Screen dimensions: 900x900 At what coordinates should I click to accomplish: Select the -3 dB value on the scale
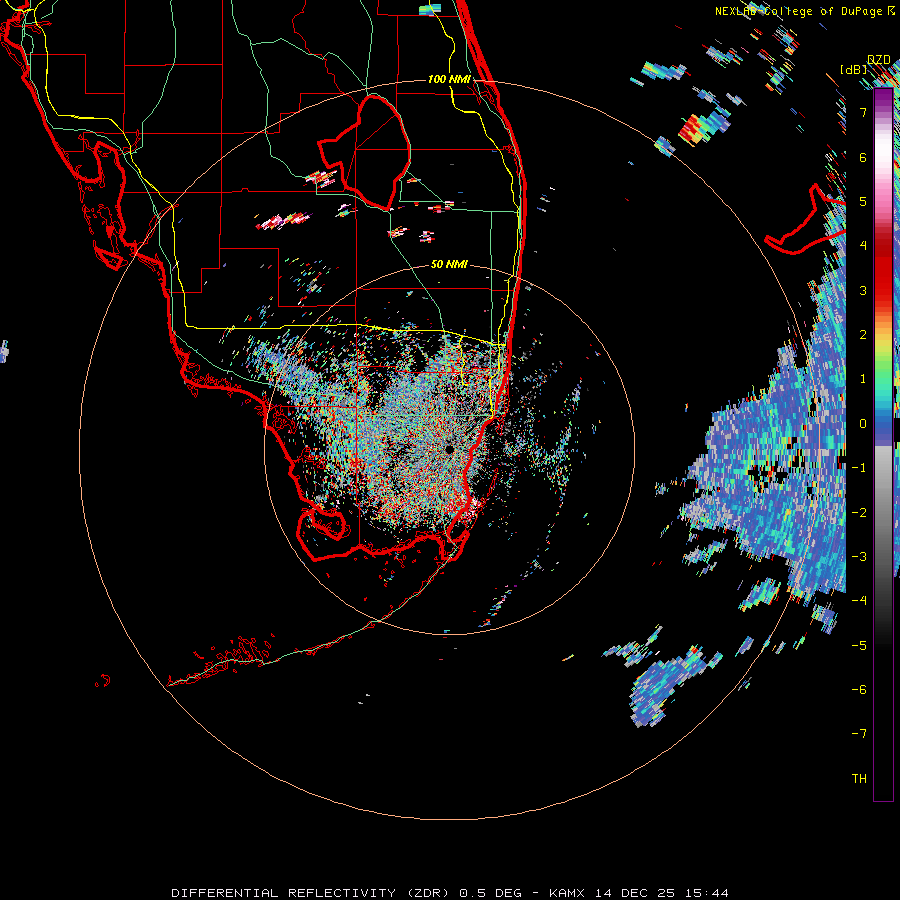click(859, 557)
